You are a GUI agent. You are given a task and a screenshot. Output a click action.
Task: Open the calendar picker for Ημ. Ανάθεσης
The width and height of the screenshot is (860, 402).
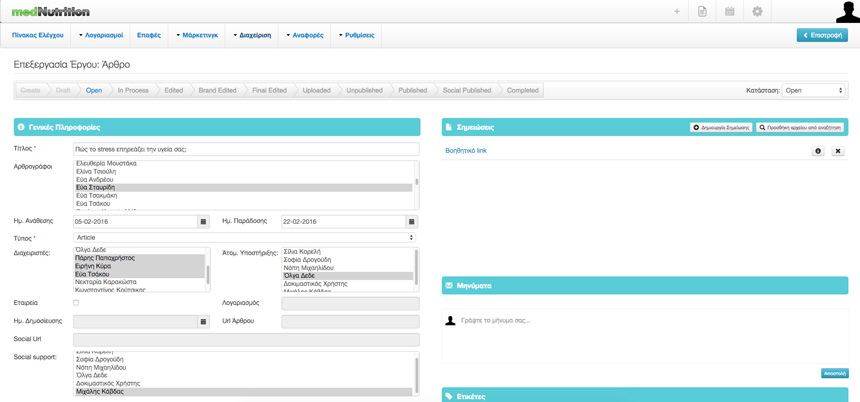point(203,222)
